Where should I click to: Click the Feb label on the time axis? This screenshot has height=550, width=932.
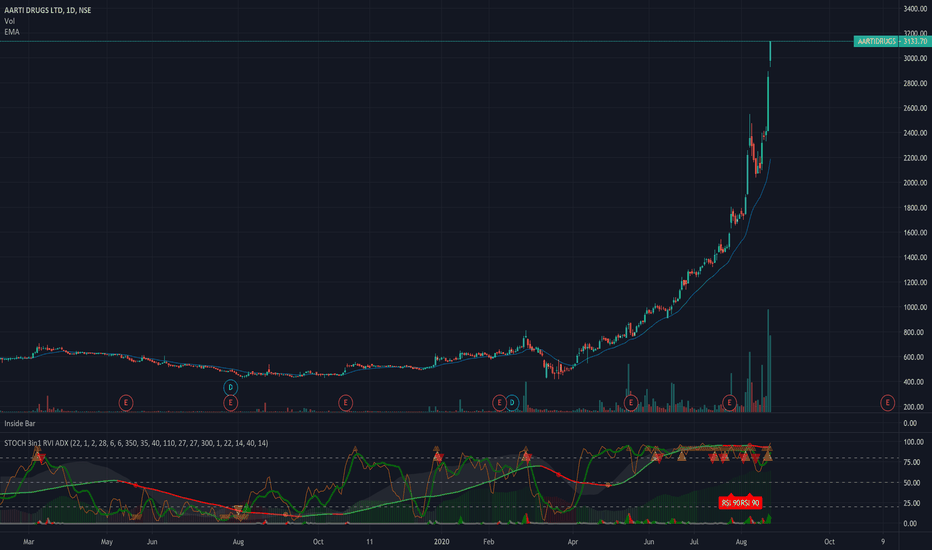coord(489,542)
